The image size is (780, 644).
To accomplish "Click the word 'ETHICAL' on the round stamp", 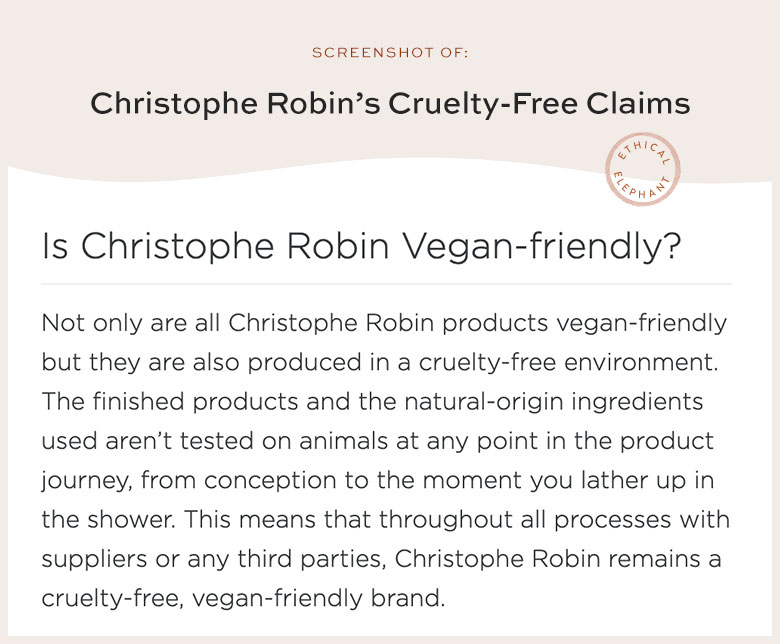I will coord(644,151).
